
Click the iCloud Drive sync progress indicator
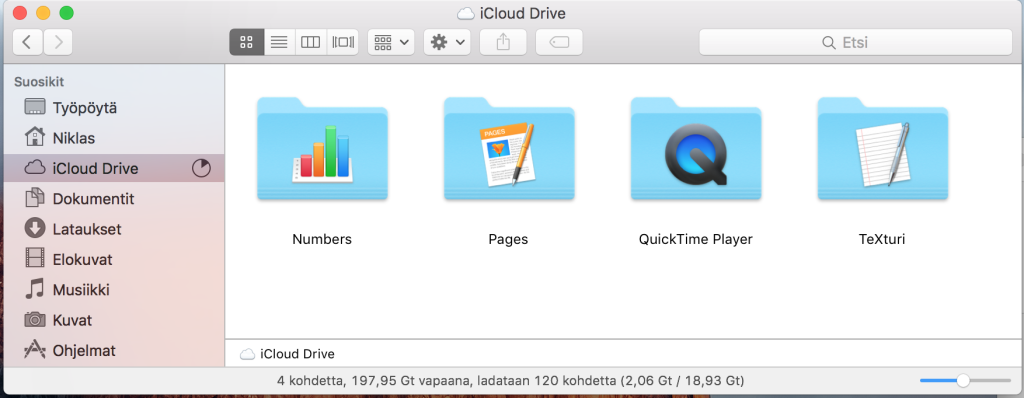tap(201, 169)
